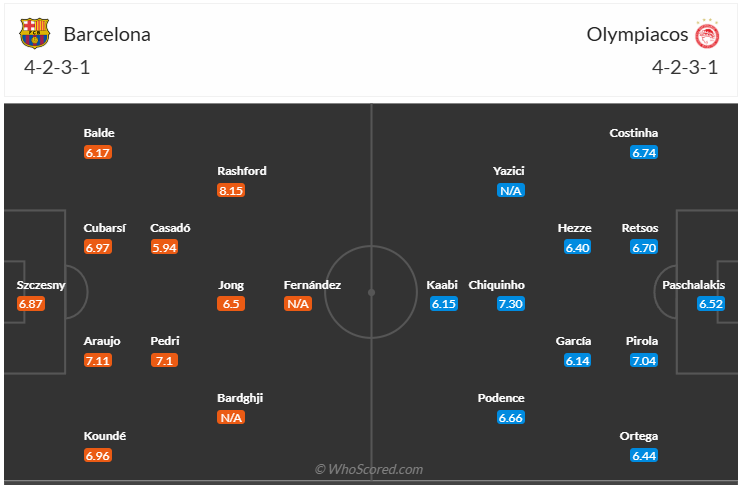Click Rashford's 8.15 rating badge
743x485 pixels.
(x=231, y=190)
